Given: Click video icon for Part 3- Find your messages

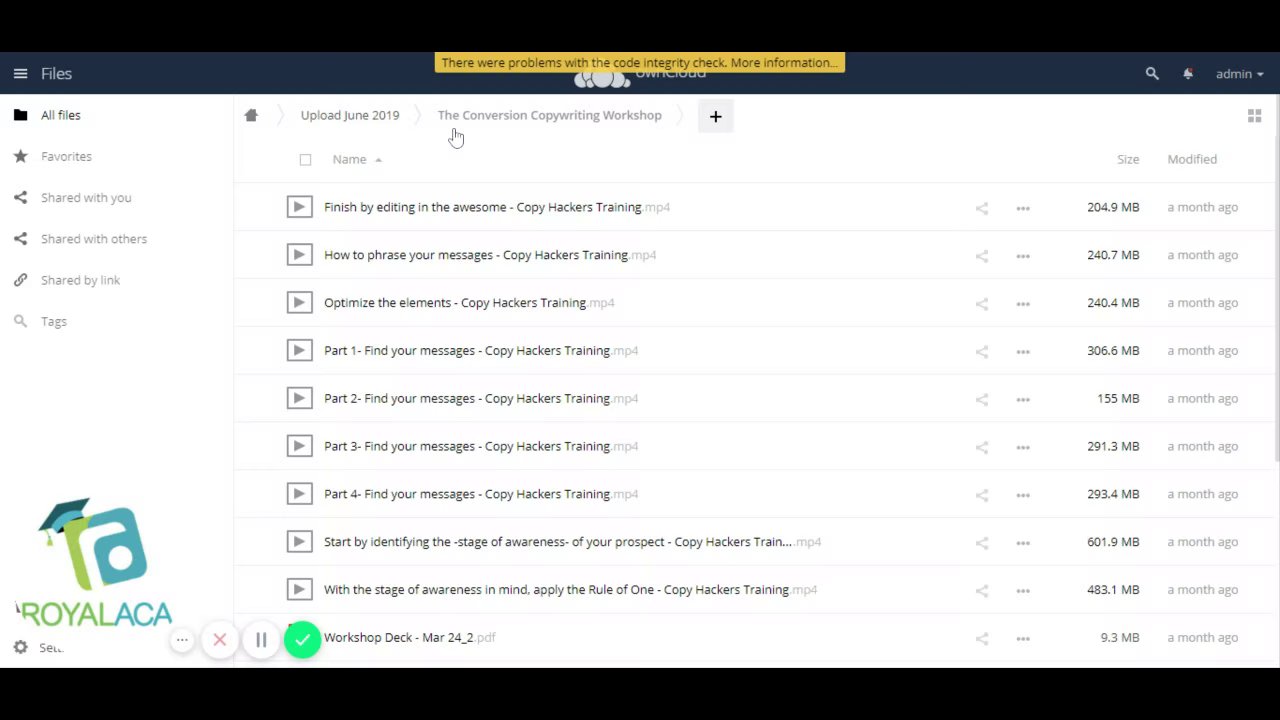Looking at the screenshot, I should (x=299, y=446).
